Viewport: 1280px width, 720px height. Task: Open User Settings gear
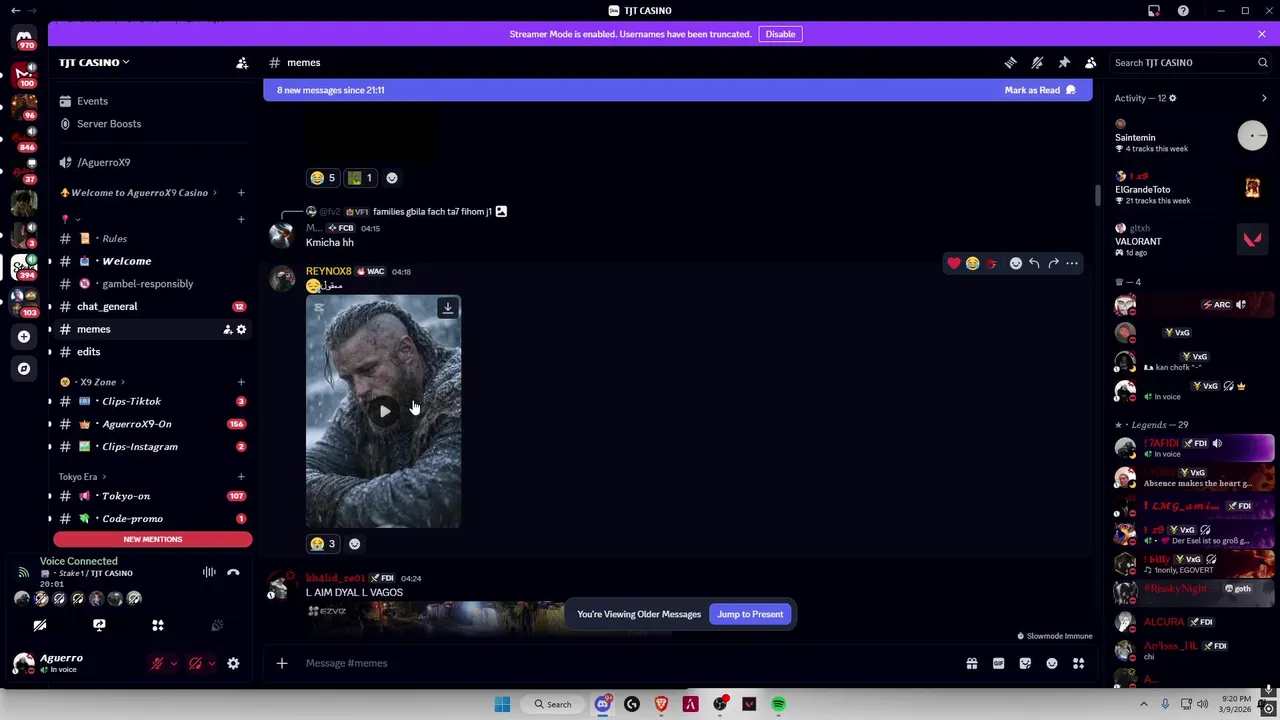[233, 664]
